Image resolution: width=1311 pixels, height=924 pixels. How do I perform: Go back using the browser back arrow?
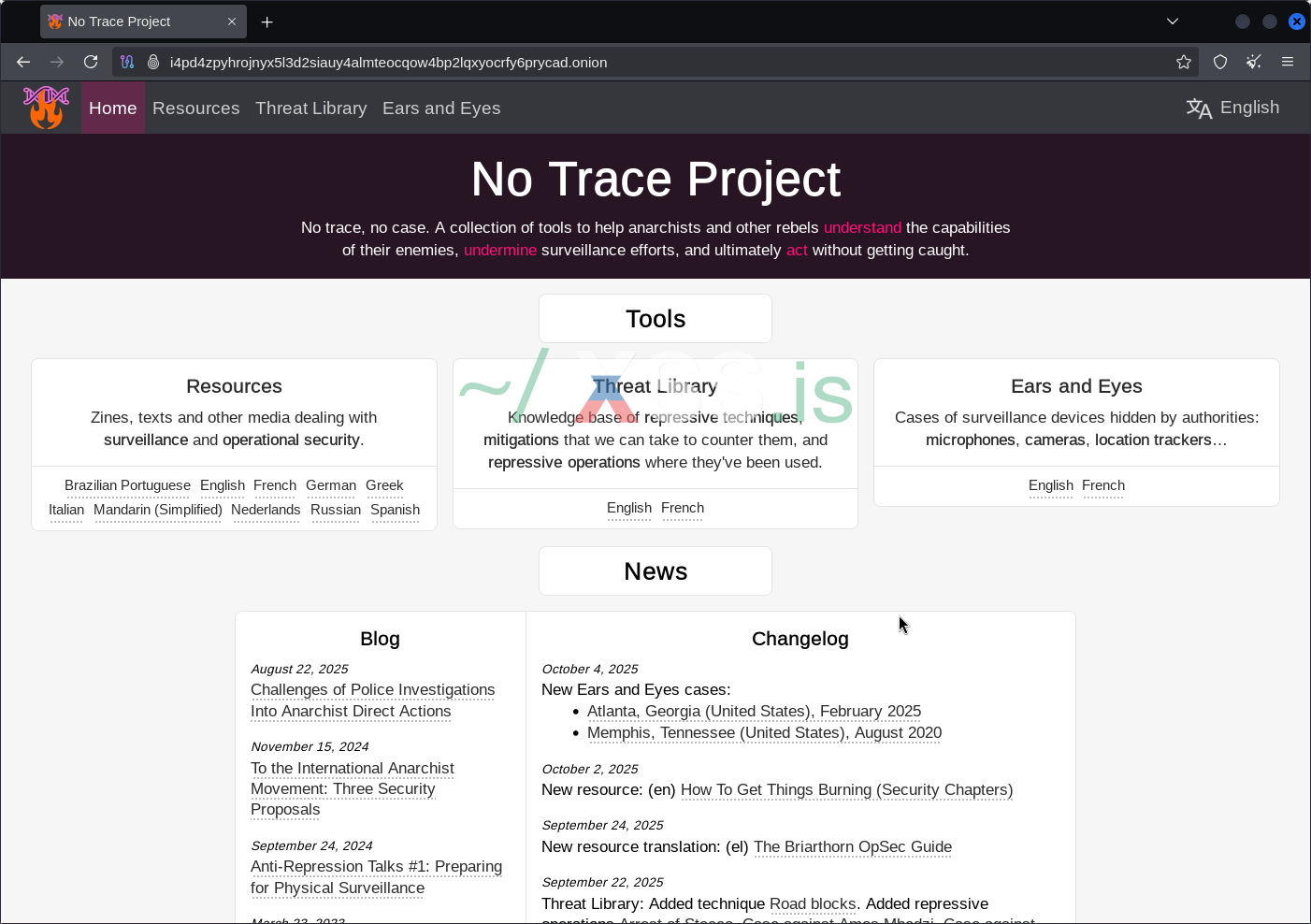23,62
